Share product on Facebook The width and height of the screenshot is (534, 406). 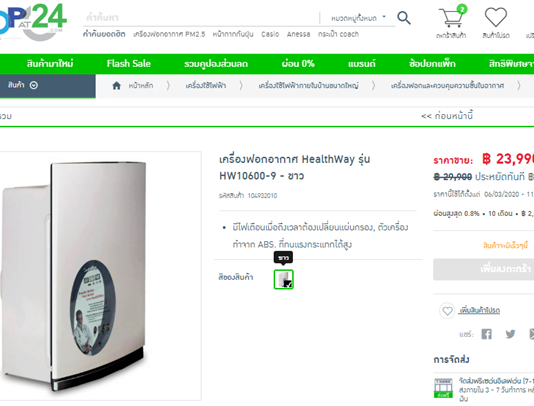(x=486, y=334)
